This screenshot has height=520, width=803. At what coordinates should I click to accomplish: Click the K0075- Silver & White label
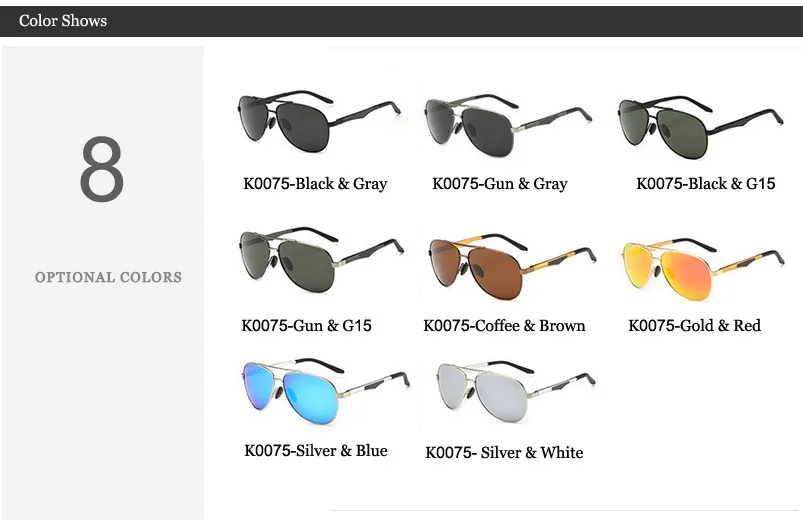pyautogui.click(x=504, y=452)
